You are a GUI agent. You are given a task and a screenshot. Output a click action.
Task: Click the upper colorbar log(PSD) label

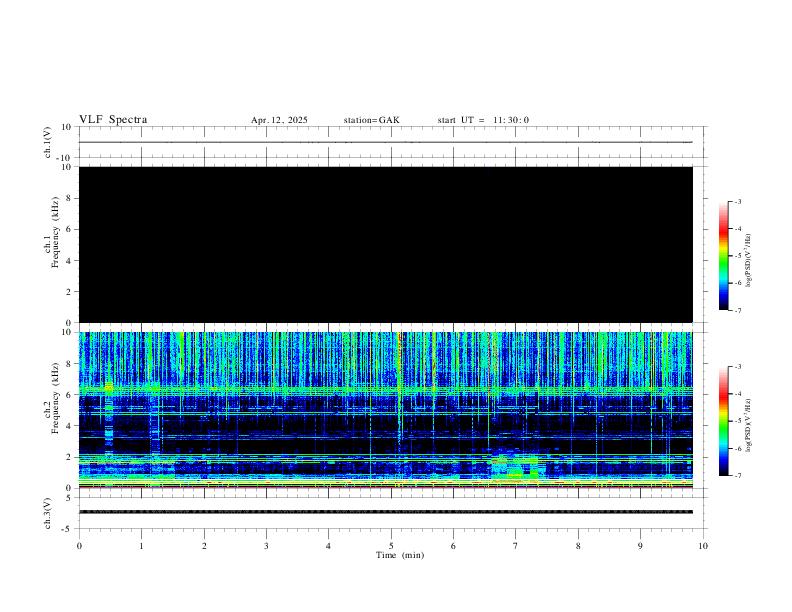pos(749,260)
